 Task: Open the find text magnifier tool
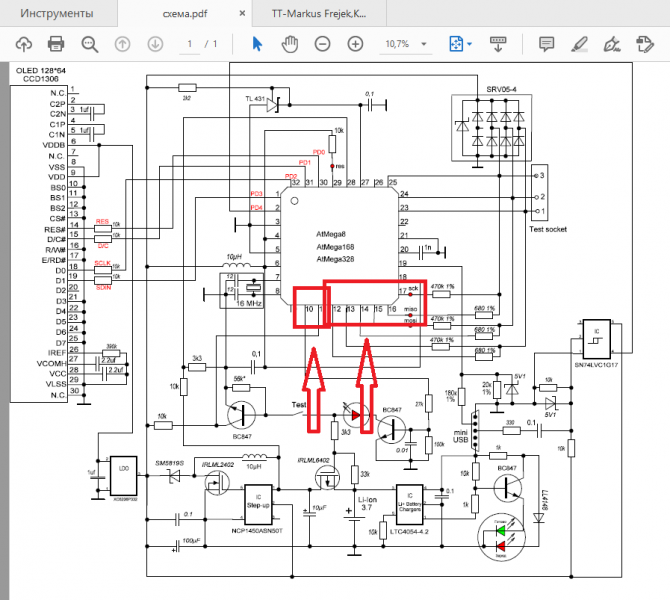(x=90, y=44)
